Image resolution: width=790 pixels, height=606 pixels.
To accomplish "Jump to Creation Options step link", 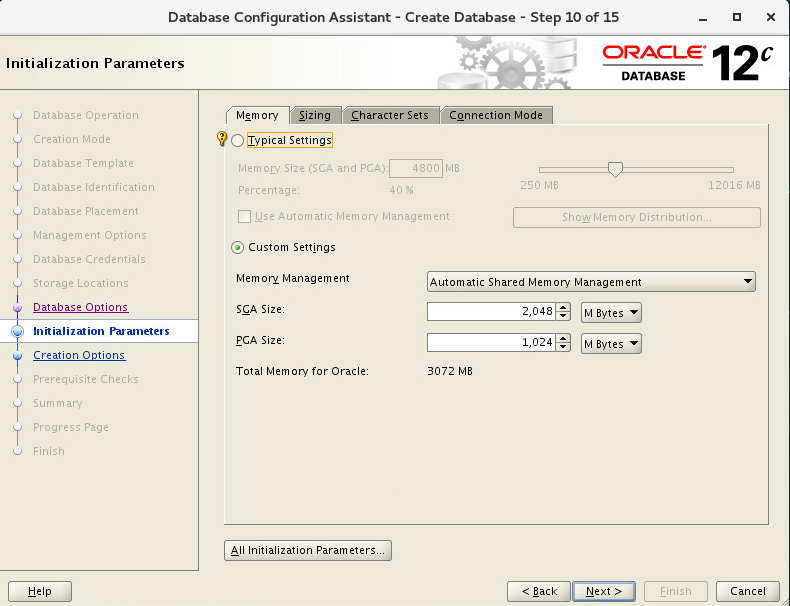I will pyautogui.click(x=79, y=355).
